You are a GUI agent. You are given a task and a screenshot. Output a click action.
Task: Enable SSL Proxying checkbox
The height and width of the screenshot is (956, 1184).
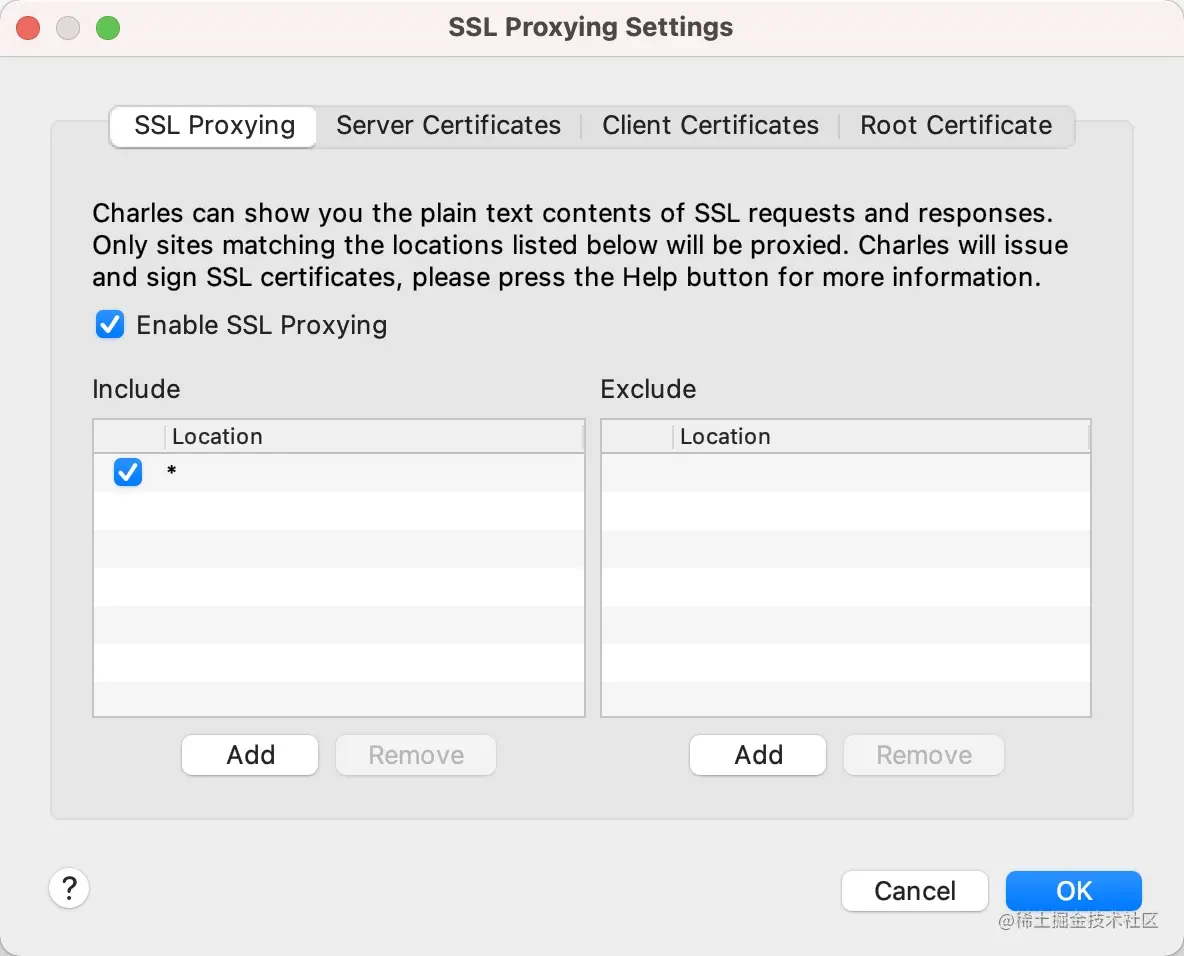(110, 324)
